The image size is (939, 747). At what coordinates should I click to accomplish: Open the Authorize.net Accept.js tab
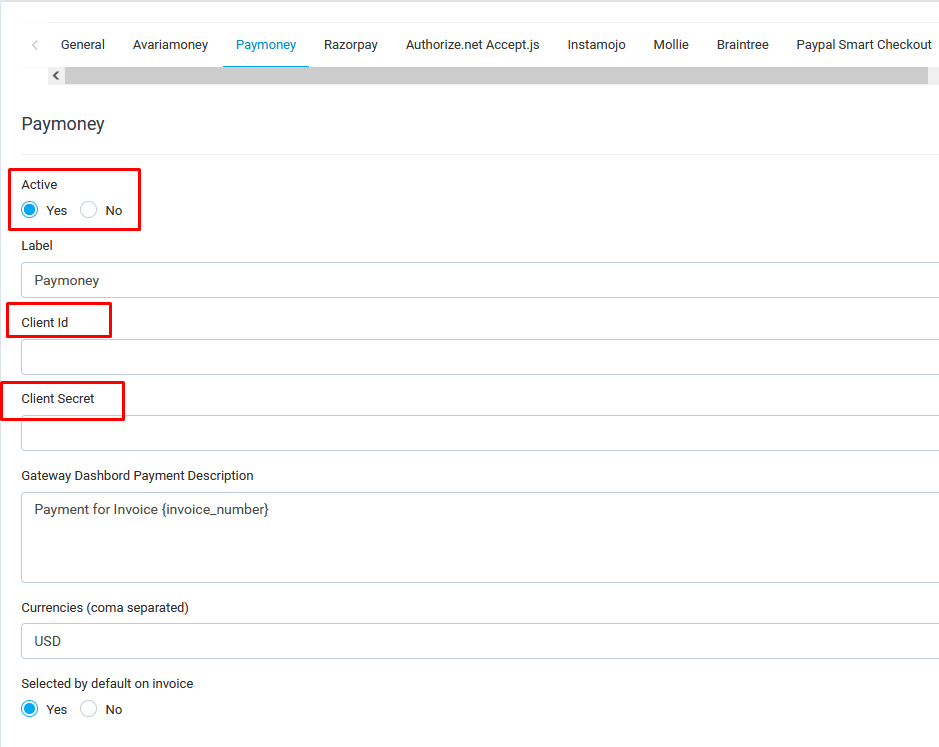pos(472,45)
